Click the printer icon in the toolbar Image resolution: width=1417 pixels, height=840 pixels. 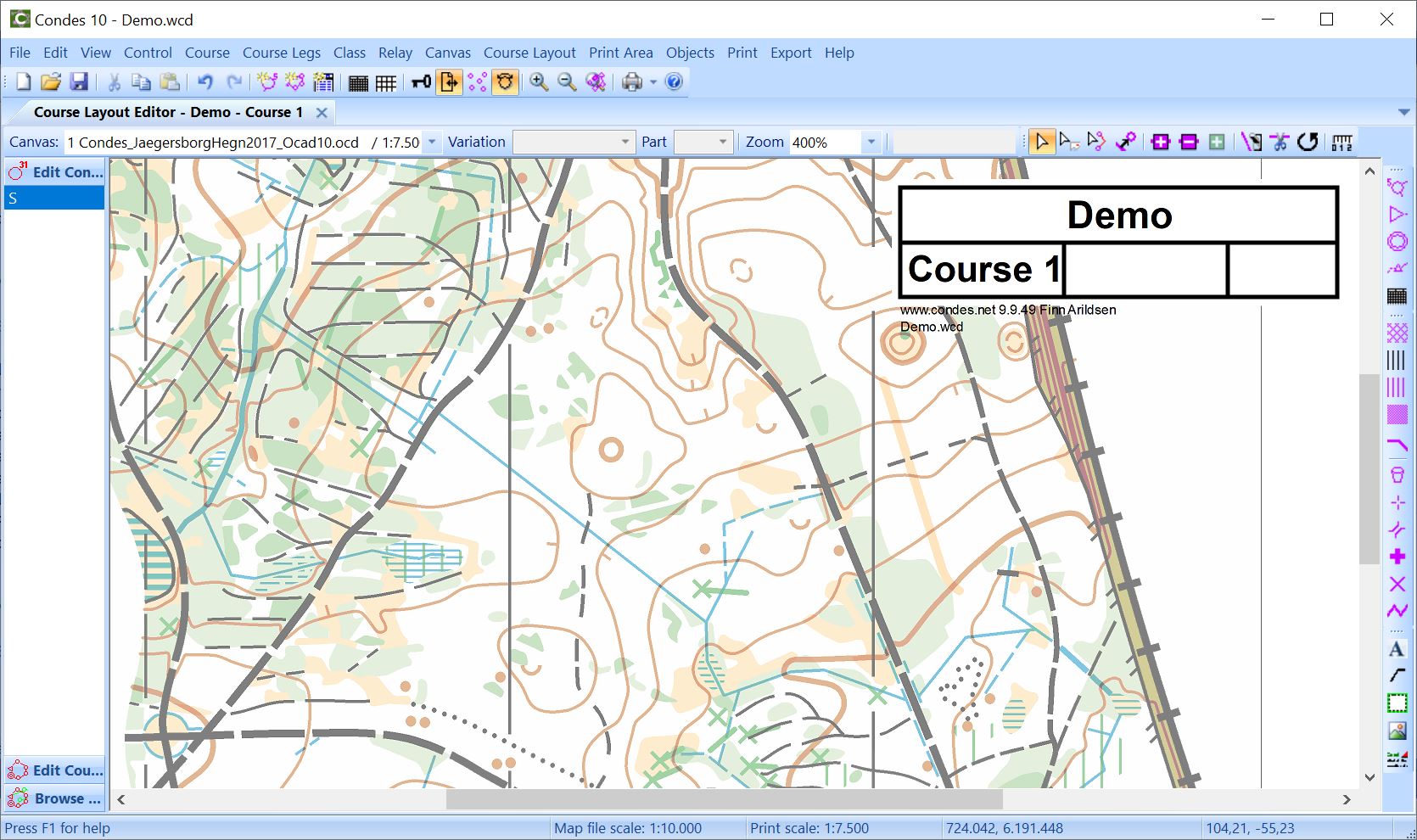tap(632, 81)
